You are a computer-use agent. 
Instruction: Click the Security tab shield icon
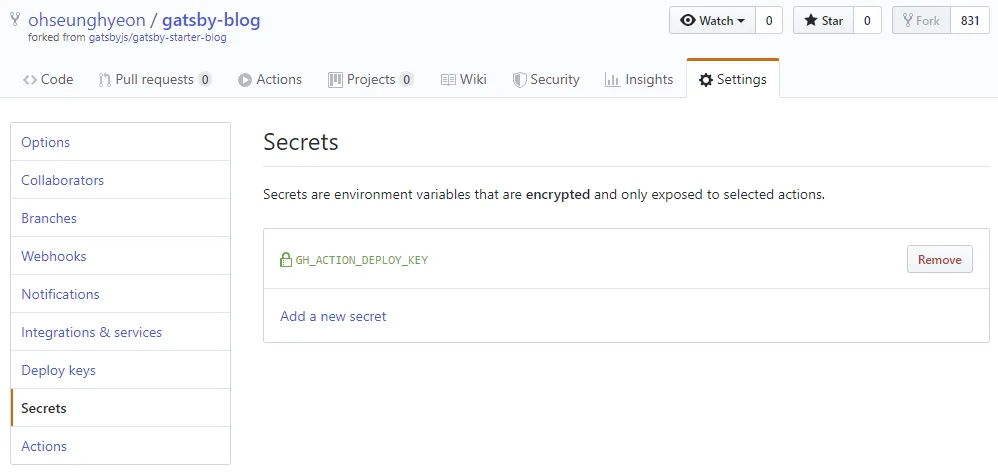point(519,80)
